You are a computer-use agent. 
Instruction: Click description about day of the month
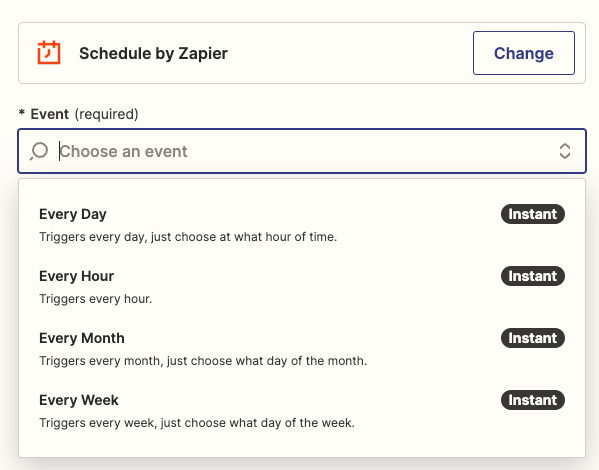203,361
